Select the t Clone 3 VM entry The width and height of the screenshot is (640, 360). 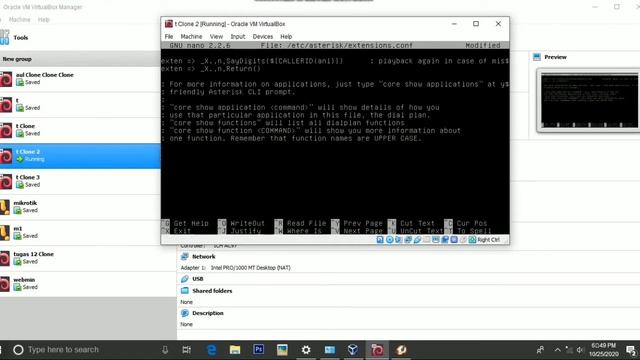pyautogui.click(x=80, y=181)
